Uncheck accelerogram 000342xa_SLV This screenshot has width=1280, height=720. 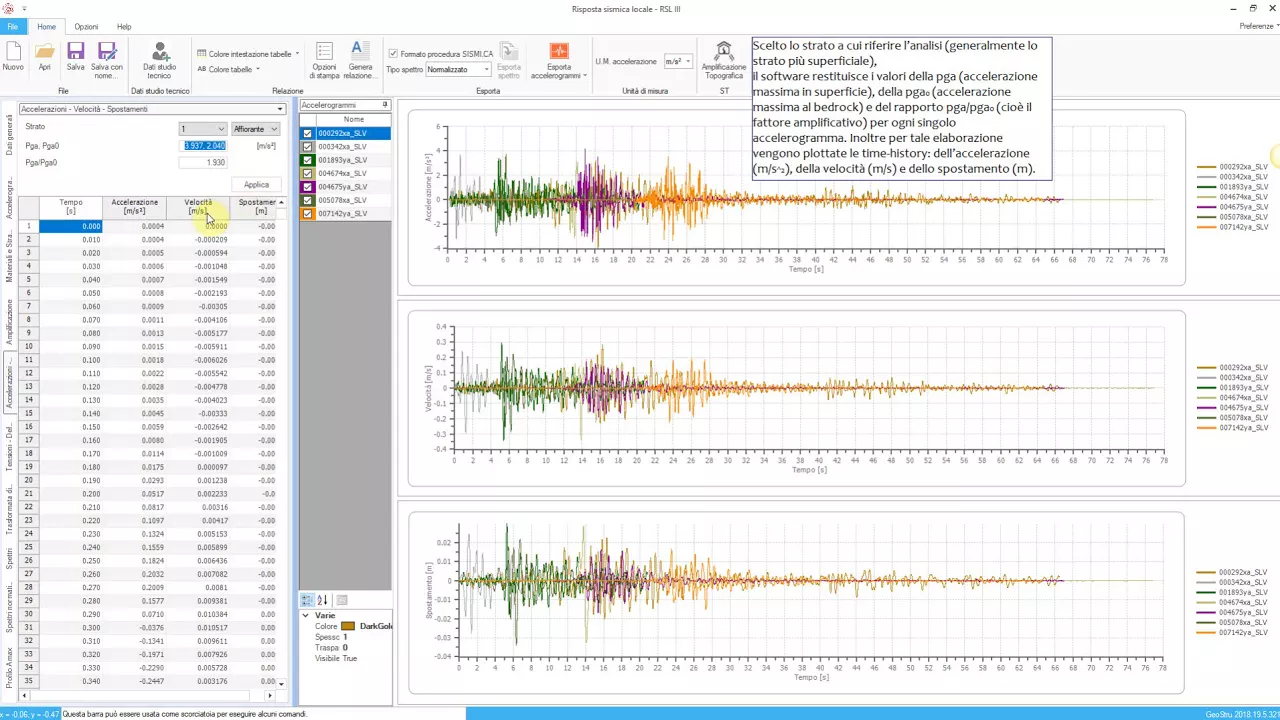click(x=308, y=147)
